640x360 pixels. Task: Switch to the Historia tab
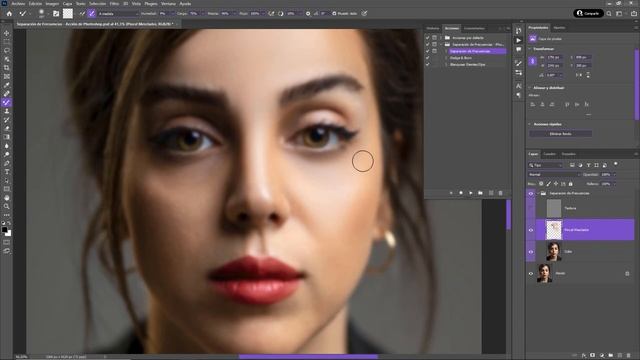click(433, 28)
